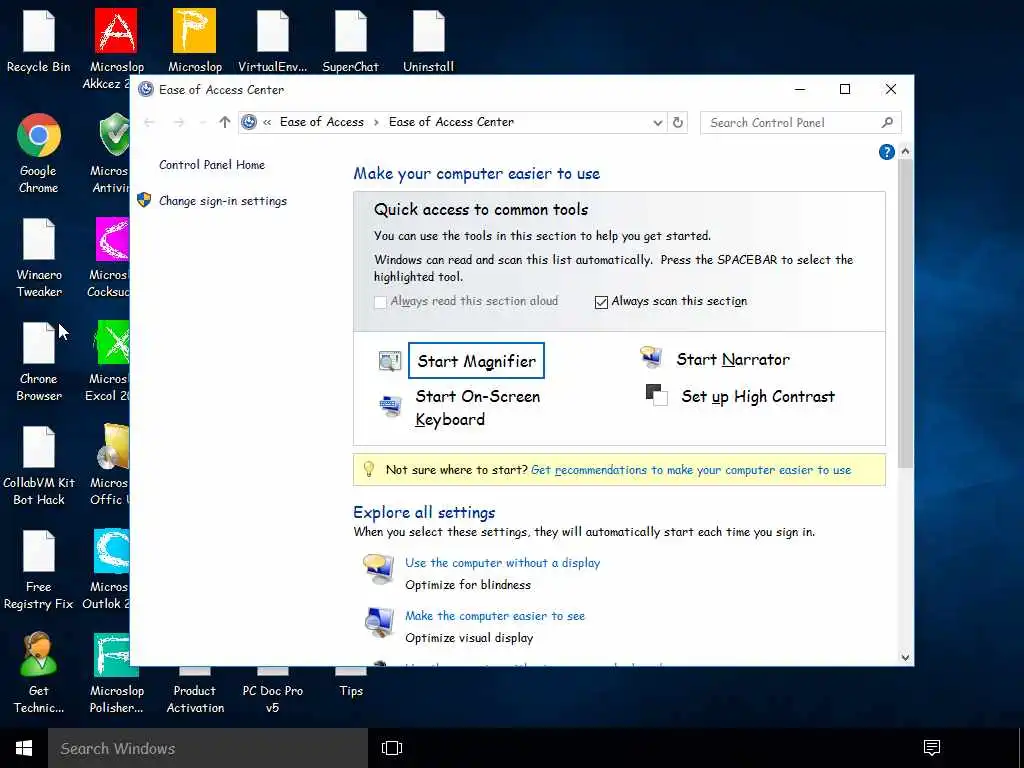This screenshot has height=768, width=1024.
Task: Open Microsoft Antivirus shield icon
Action: 112,153
